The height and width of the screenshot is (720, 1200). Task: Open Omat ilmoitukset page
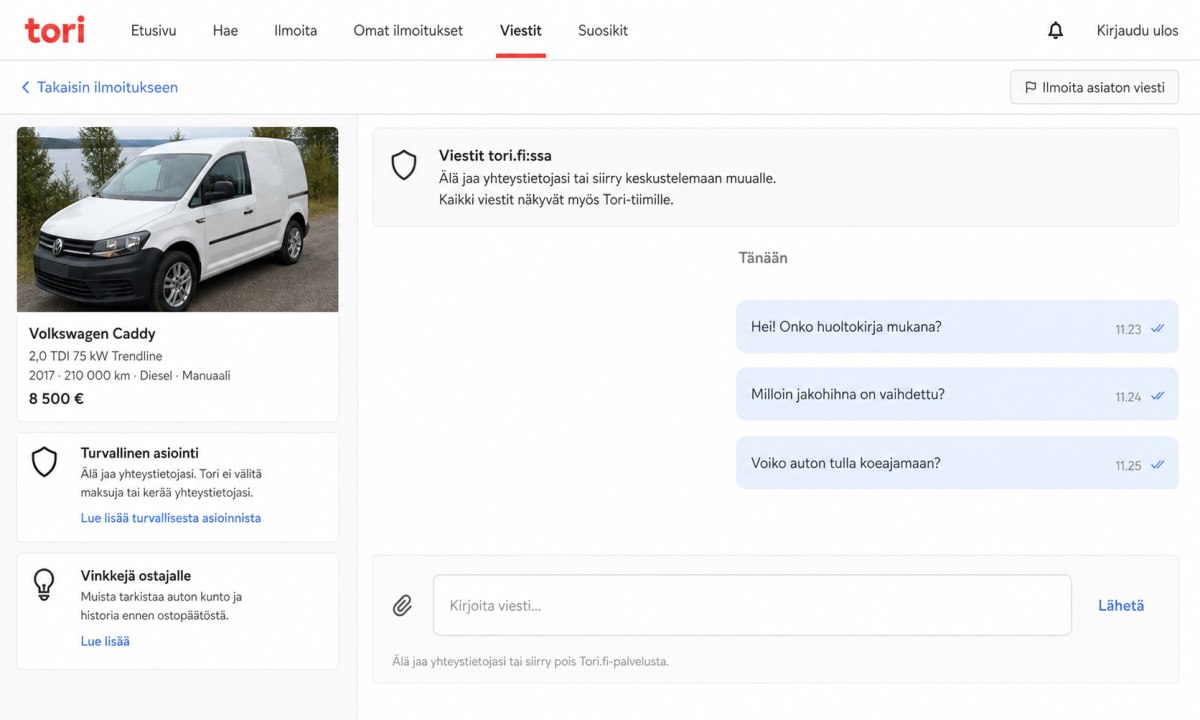[x=408, y=31]
